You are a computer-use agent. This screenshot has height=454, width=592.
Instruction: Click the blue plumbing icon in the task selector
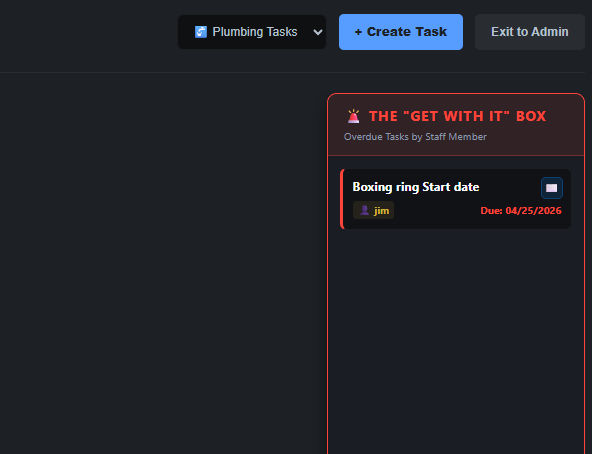201,32
